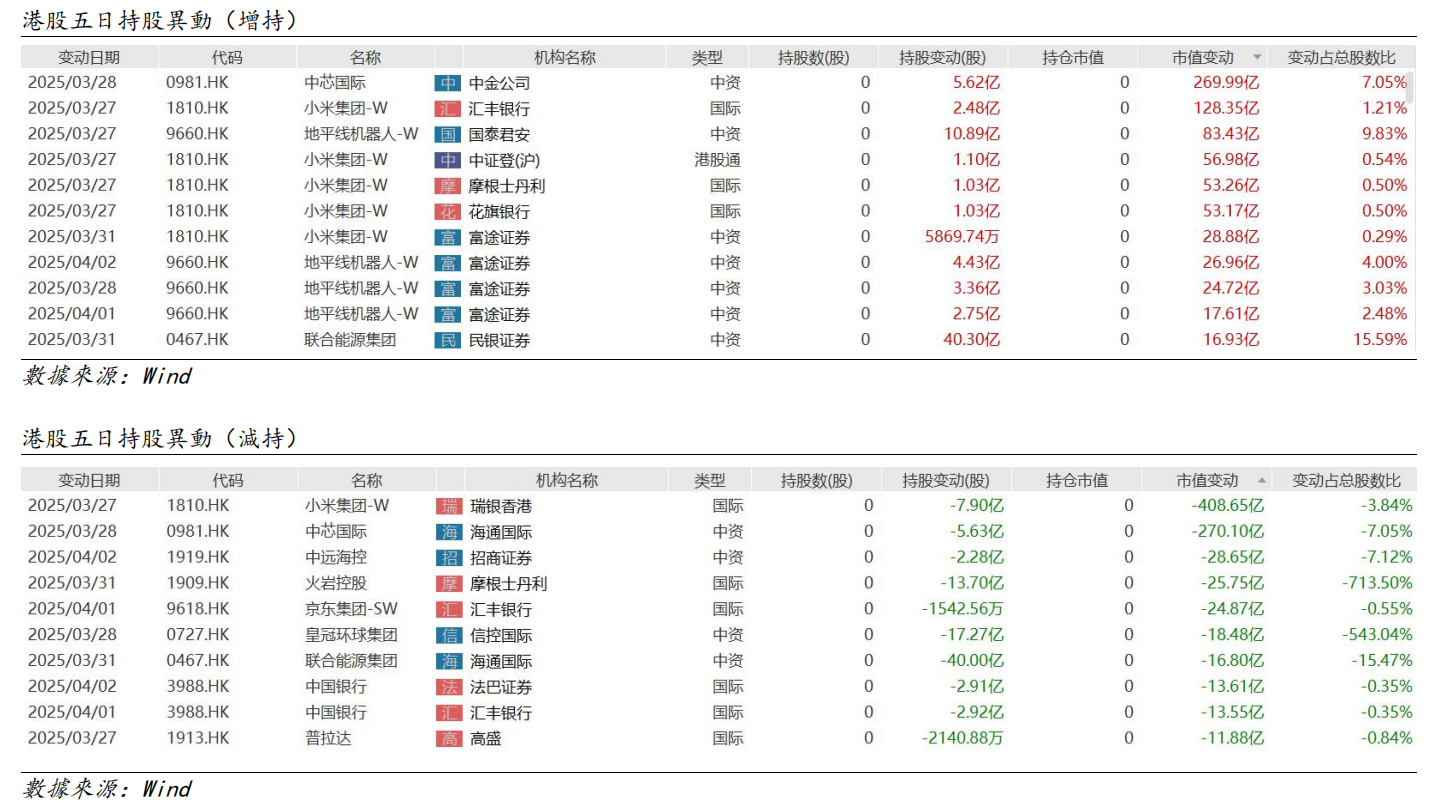Click the descending sort arrow in 增持 table's 市值变动 header
The image size is (1430, 804).
coord(1257,58)
